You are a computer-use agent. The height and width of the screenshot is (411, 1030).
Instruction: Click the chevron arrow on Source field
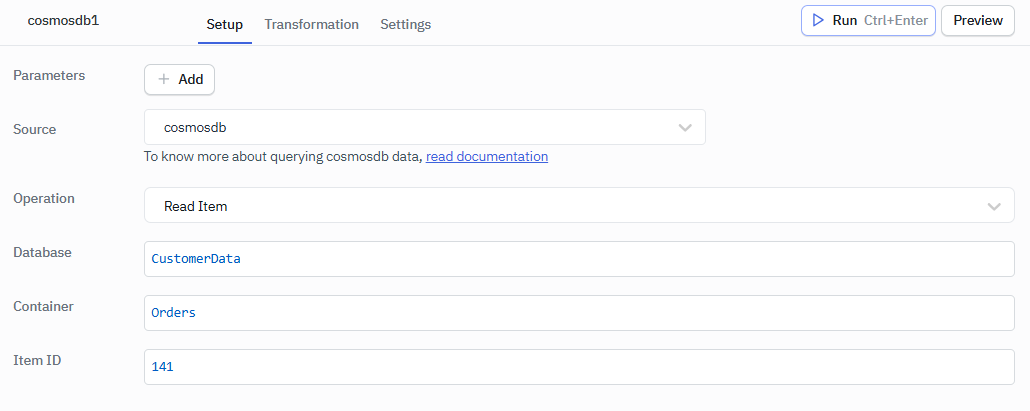click(x=685, y=128)
